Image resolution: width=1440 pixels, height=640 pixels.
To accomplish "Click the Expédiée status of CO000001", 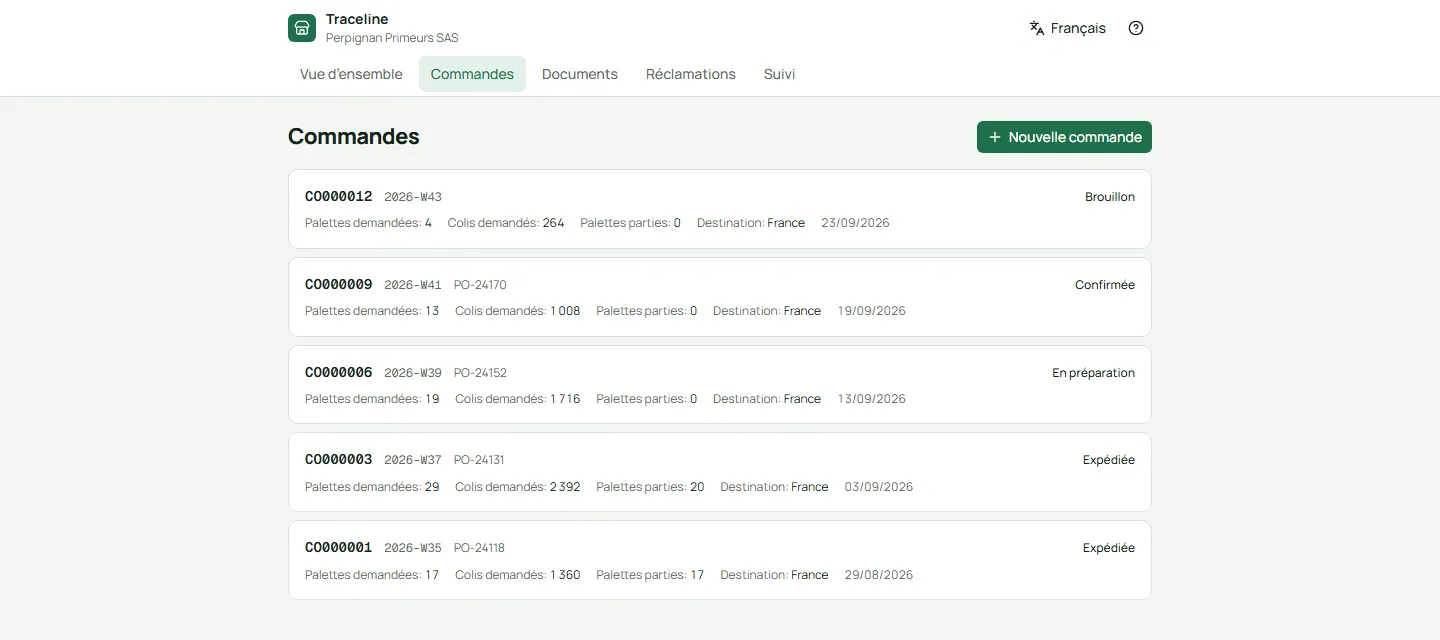I will [x=1109, y=548].
